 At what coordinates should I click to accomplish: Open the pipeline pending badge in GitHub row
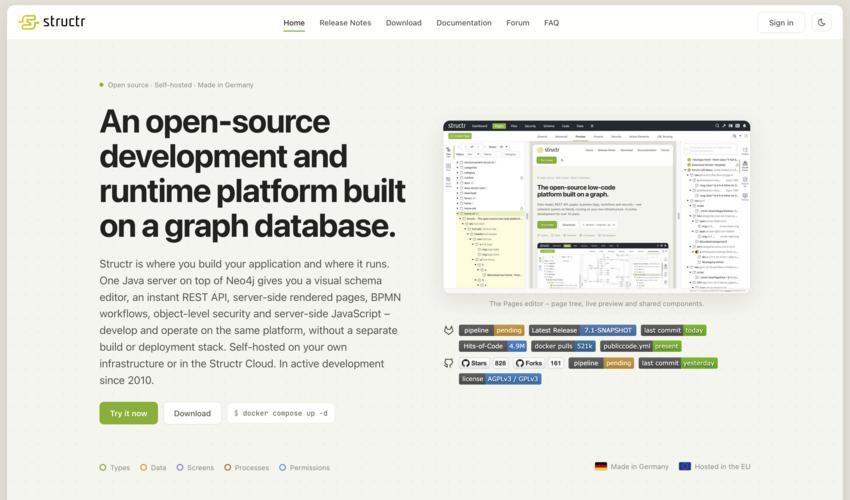point(601,363)
